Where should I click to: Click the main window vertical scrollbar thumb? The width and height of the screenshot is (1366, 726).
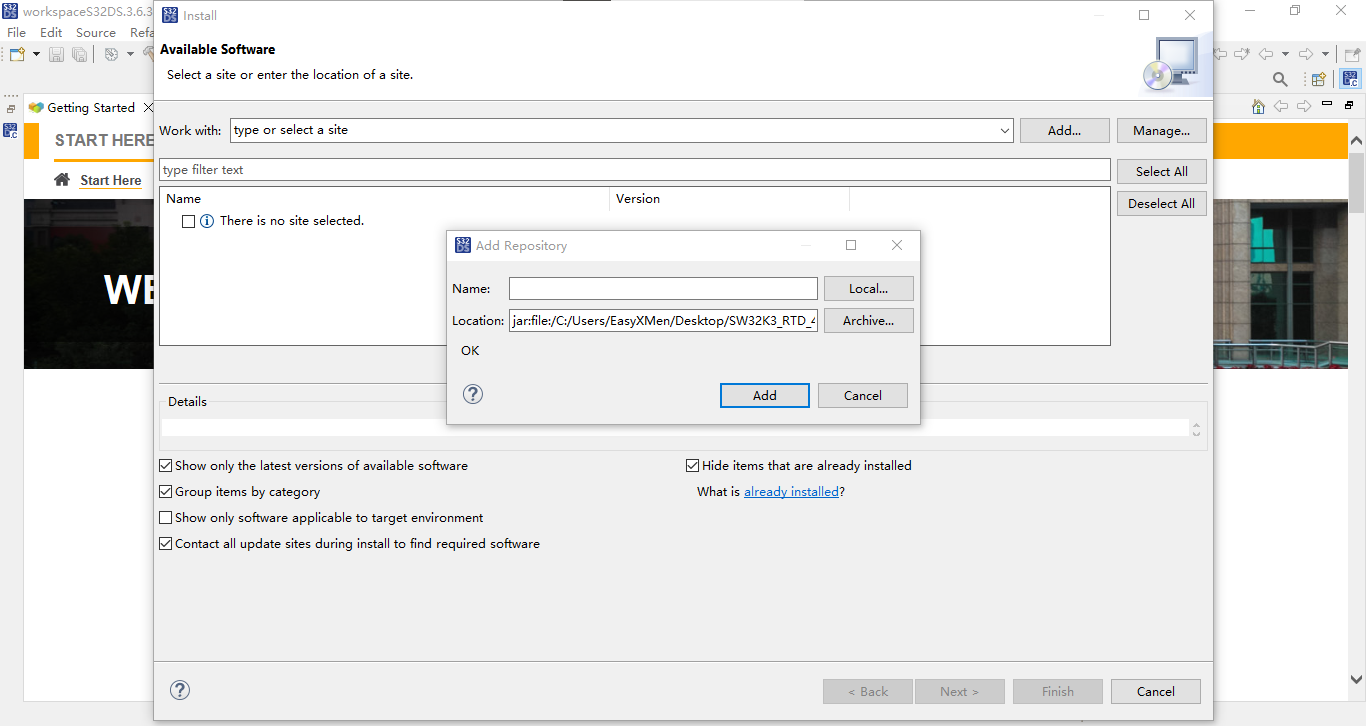[1357, 183]
